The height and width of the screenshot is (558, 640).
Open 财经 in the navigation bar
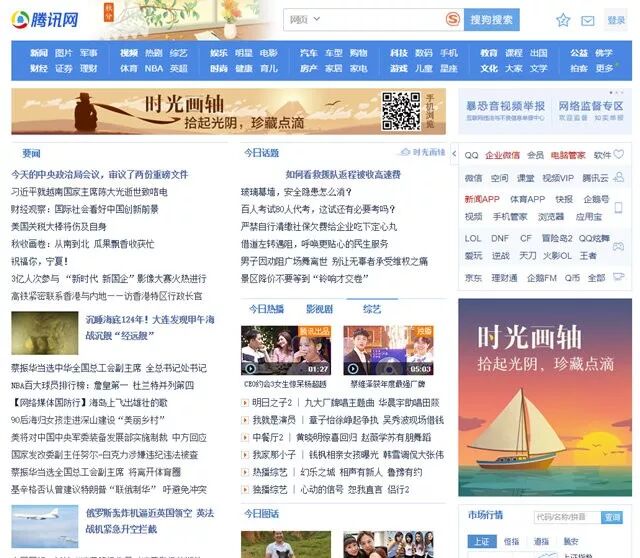(39, 69)
